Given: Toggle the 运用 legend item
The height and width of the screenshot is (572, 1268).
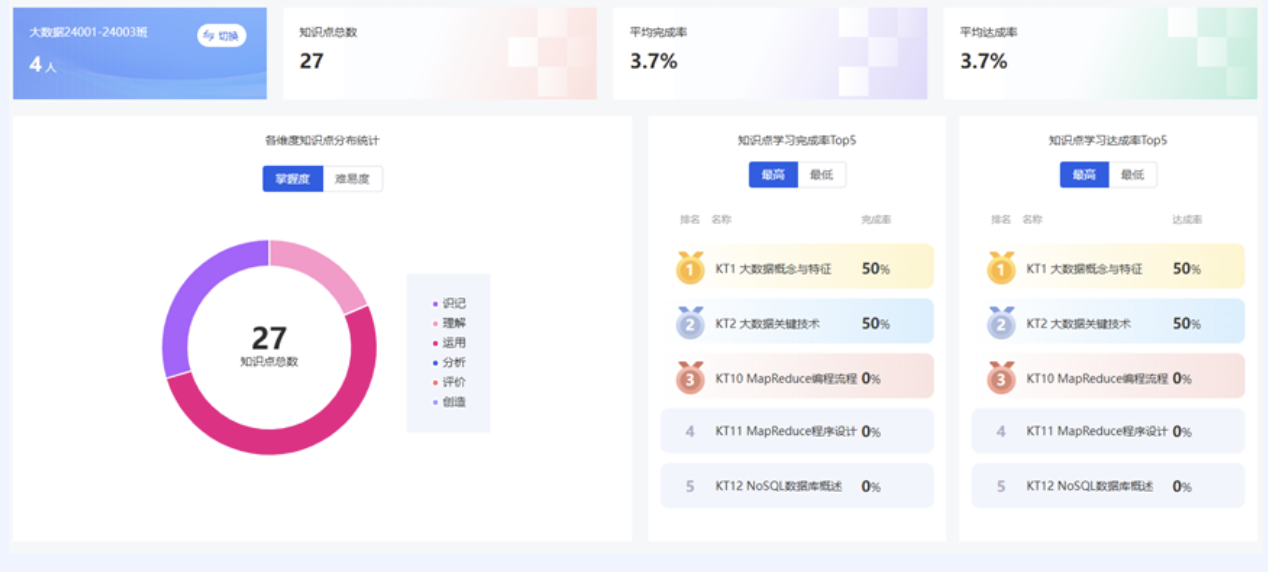Looking at the screenshot, I should (x=449, y=342).
